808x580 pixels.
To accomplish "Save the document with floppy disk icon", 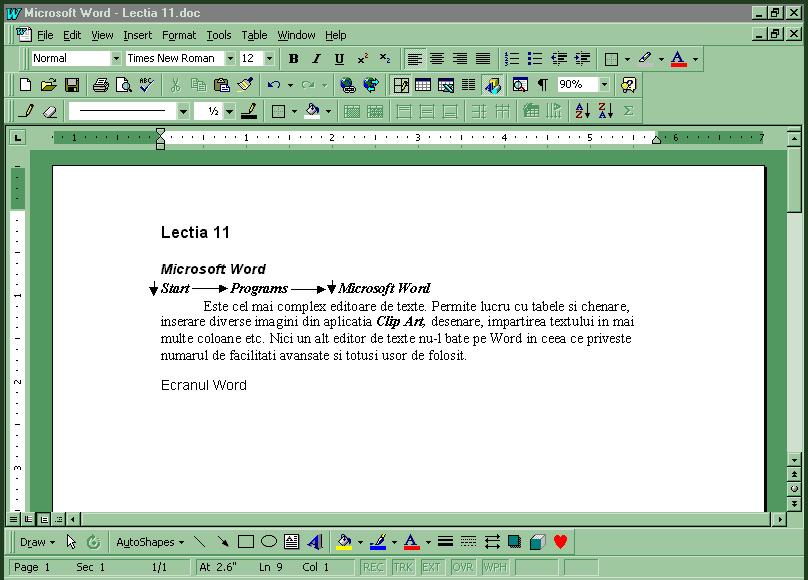I will [x=72, y=84].
